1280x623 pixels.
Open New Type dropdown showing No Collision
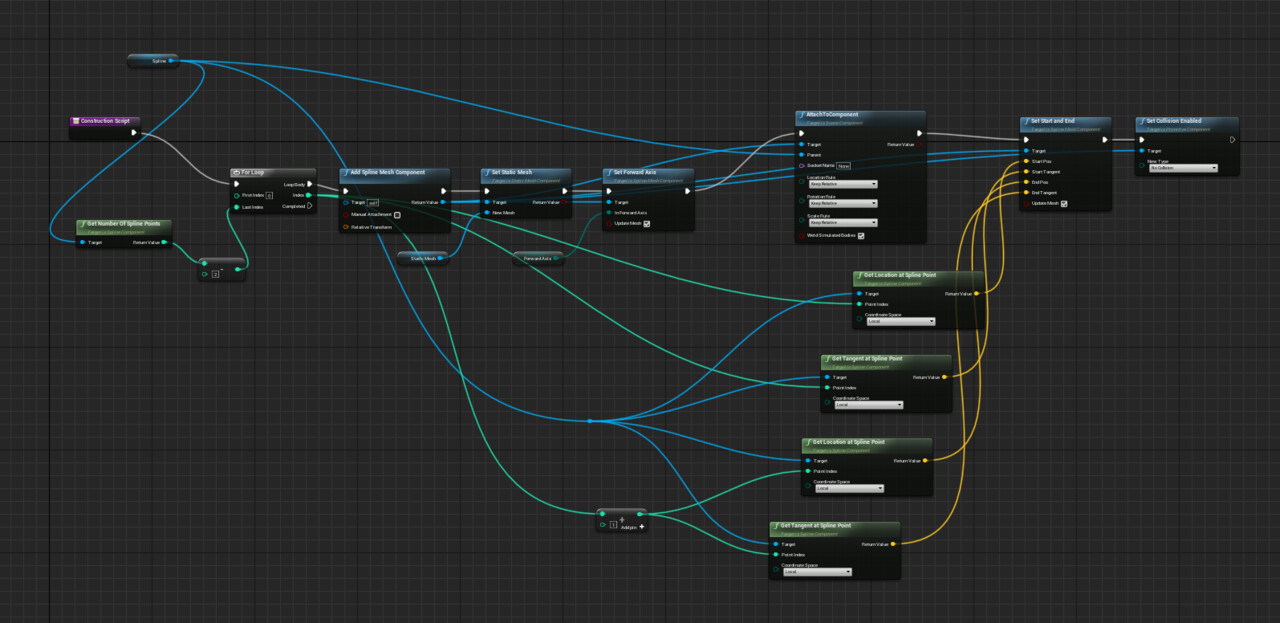[x=1184, y=168]
